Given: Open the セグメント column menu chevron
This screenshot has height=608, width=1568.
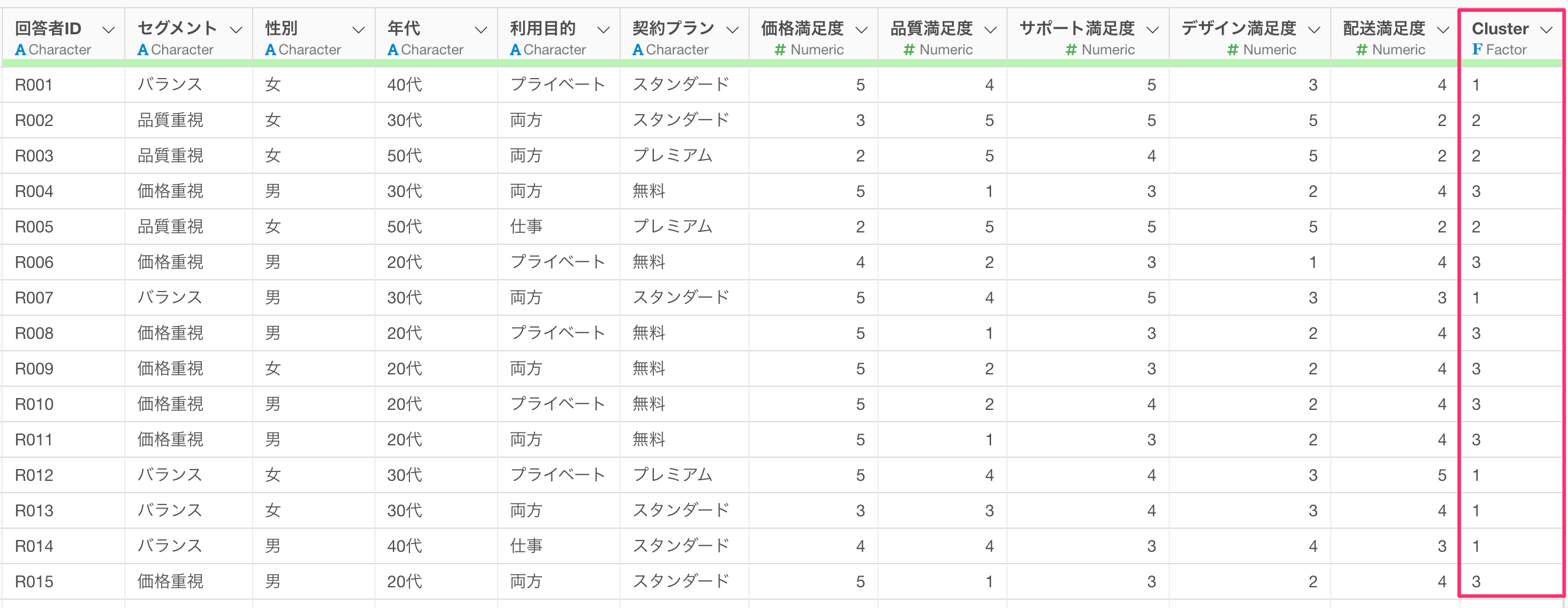Looking at the screenshot, I should point(236,29).
